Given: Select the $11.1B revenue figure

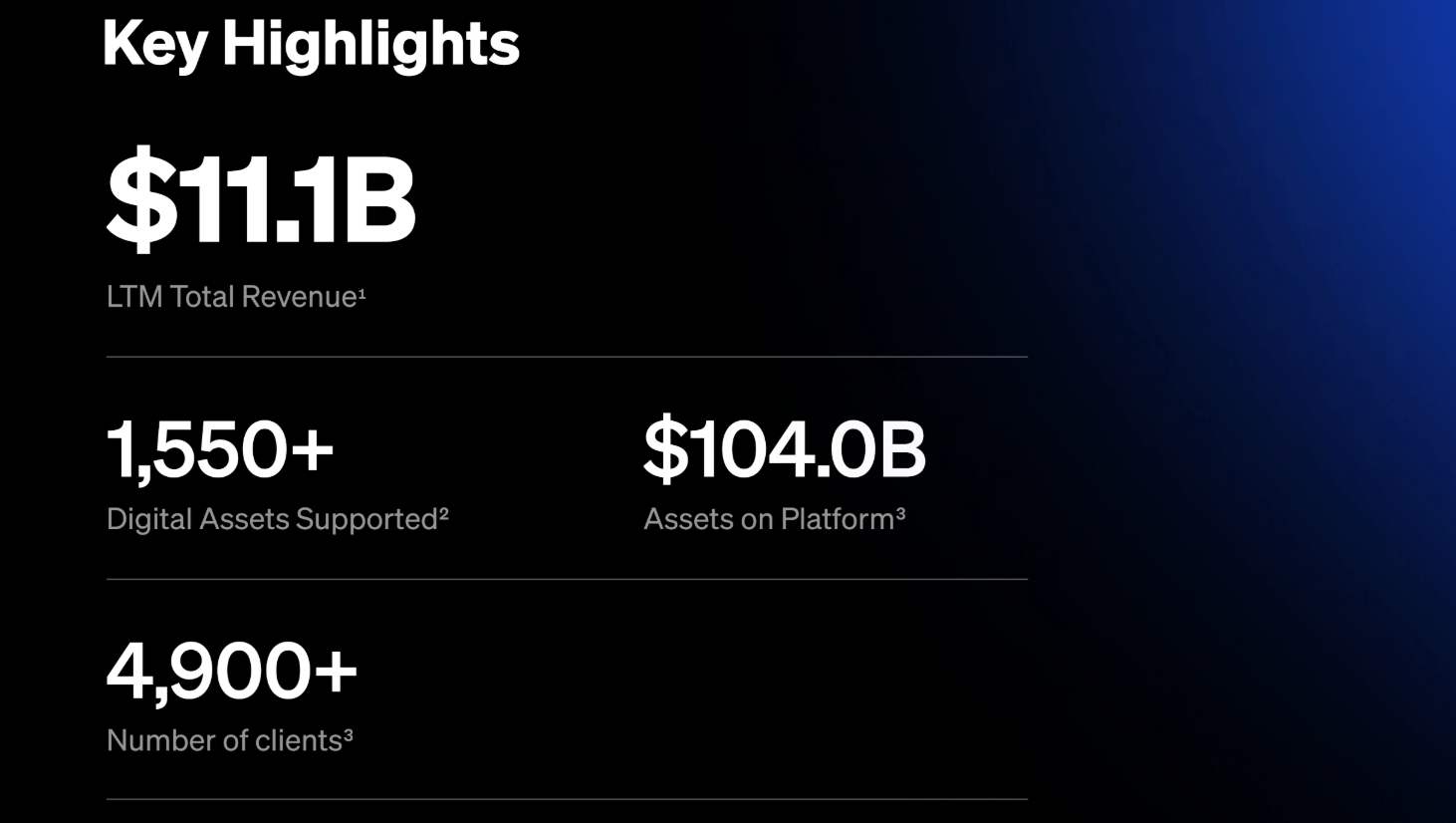Looking at the screenshot, I should point(261,200).
